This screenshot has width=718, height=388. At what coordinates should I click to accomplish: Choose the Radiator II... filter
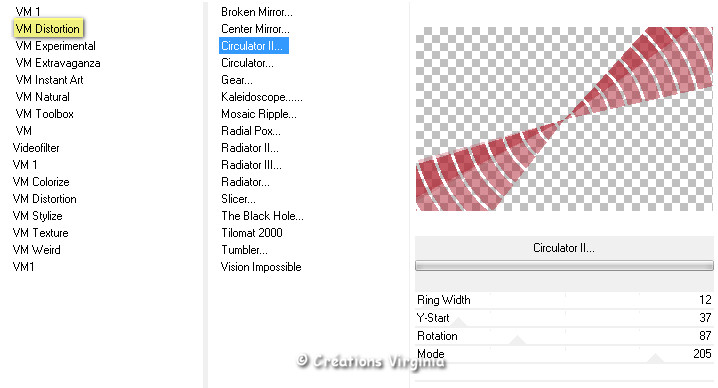click(250, 148)
